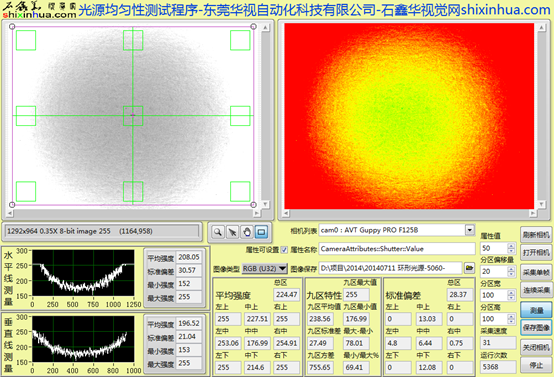Click the 分区偏移量 field showing 20

point(494,272)
